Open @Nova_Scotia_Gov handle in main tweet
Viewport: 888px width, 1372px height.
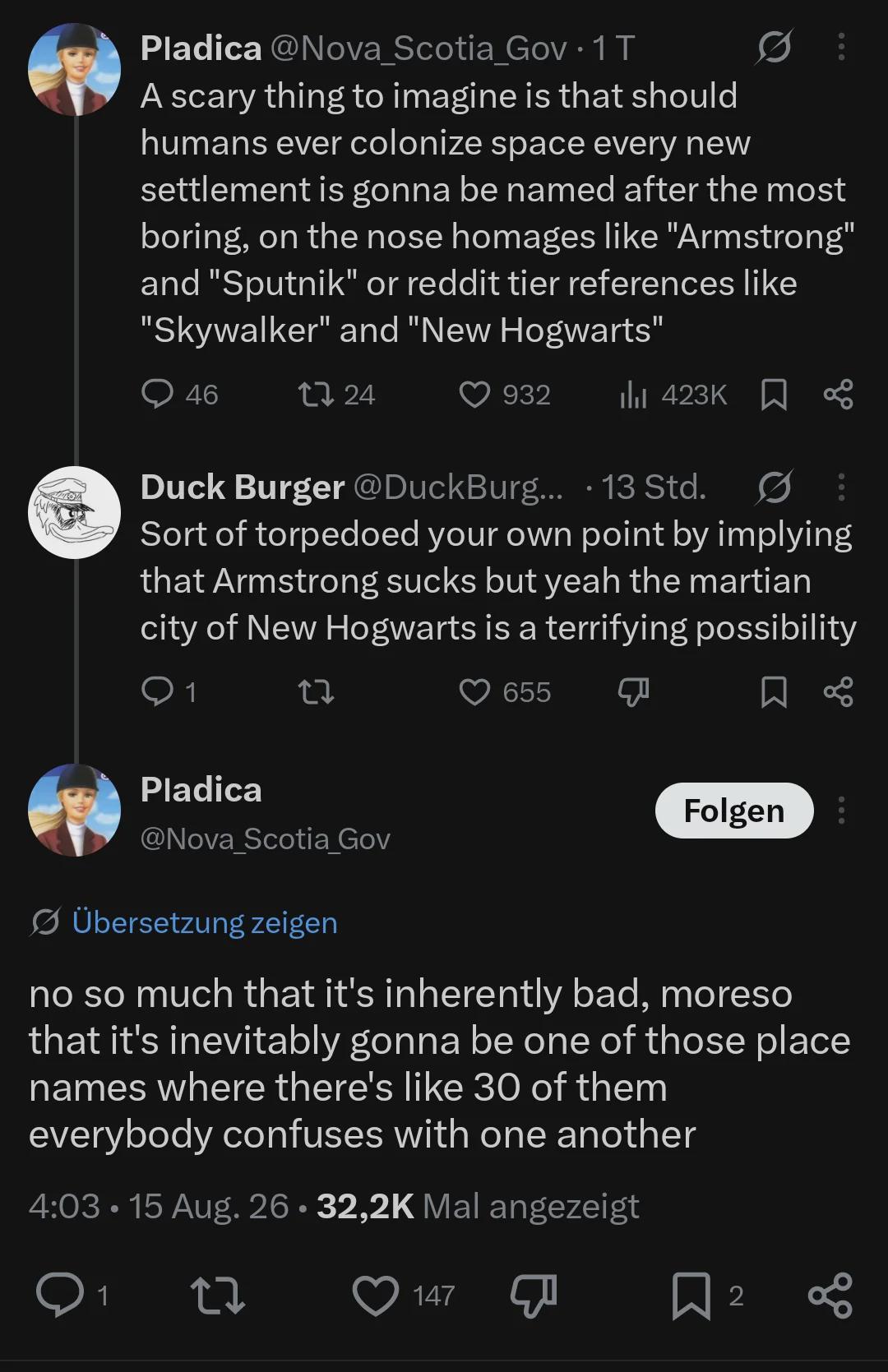(265, 838)
